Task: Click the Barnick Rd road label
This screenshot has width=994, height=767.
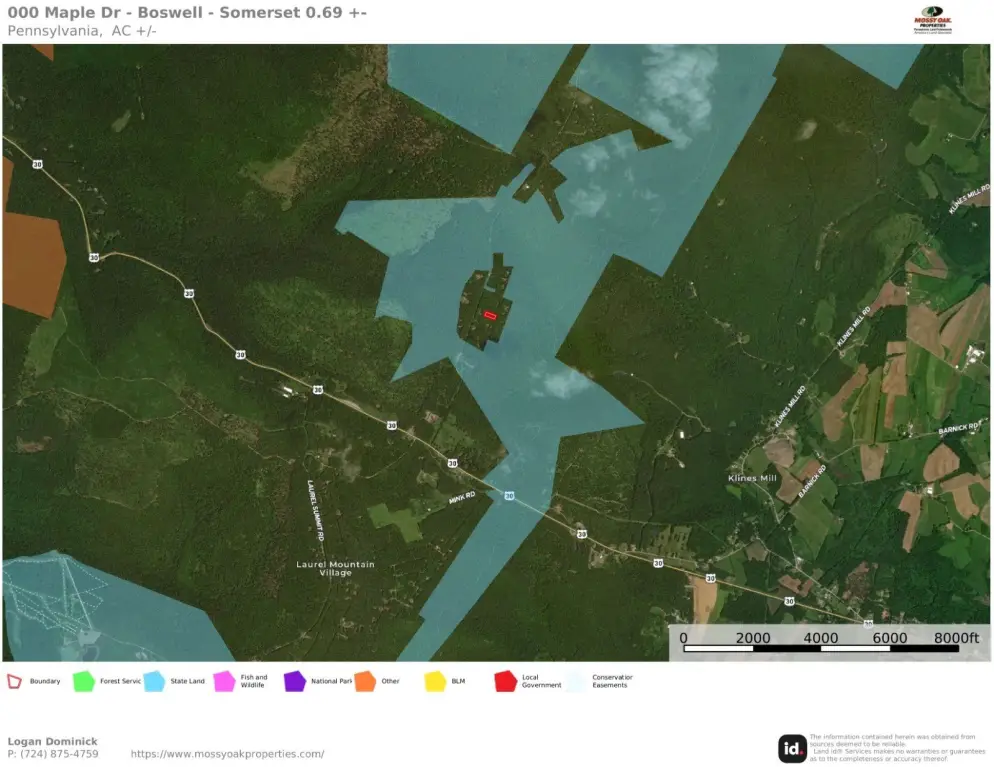Action: pyautogui.click(x=960, y=429)
